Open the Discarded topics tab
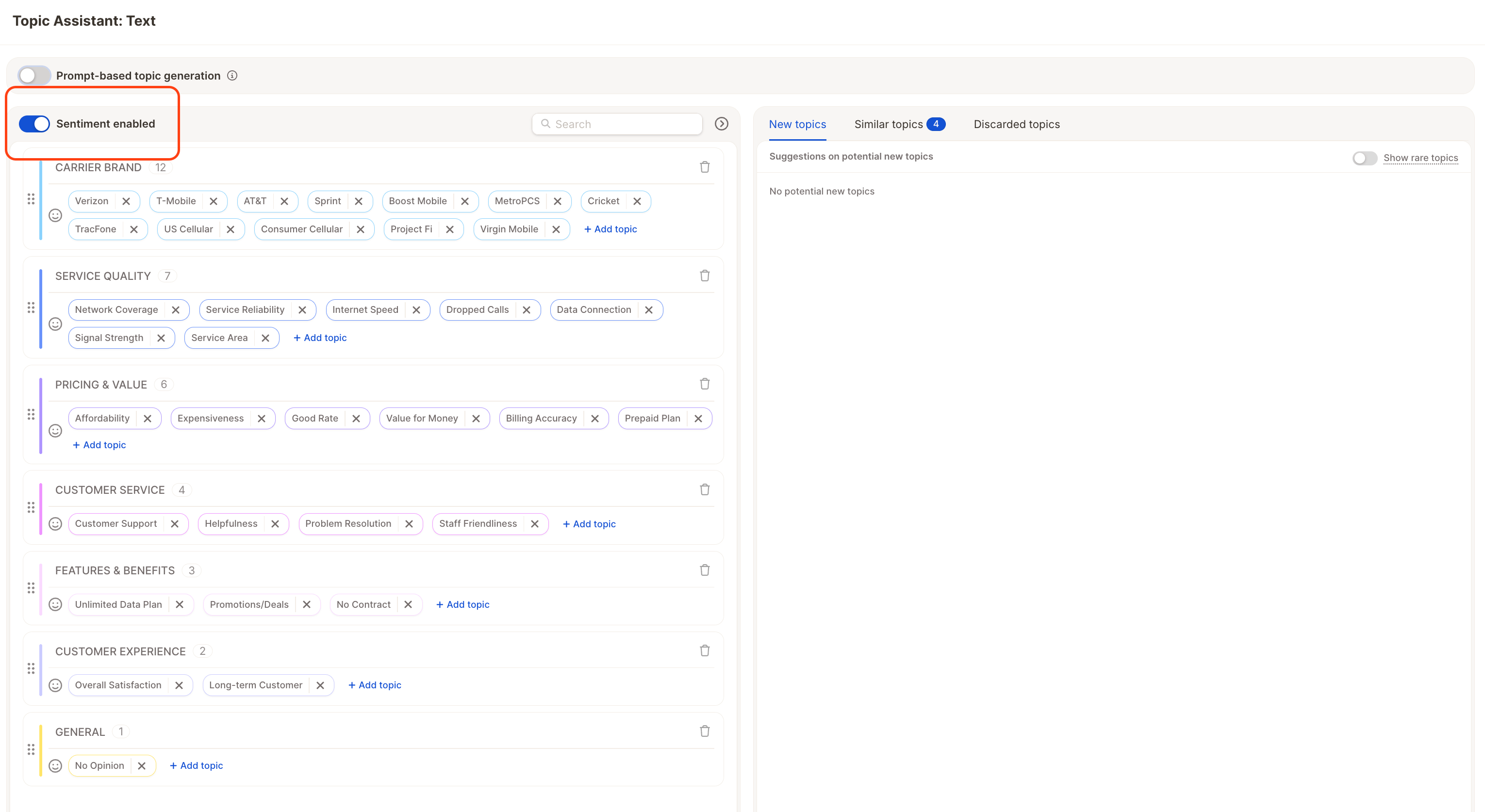The image size is (1485, 812). [1016, 124]
